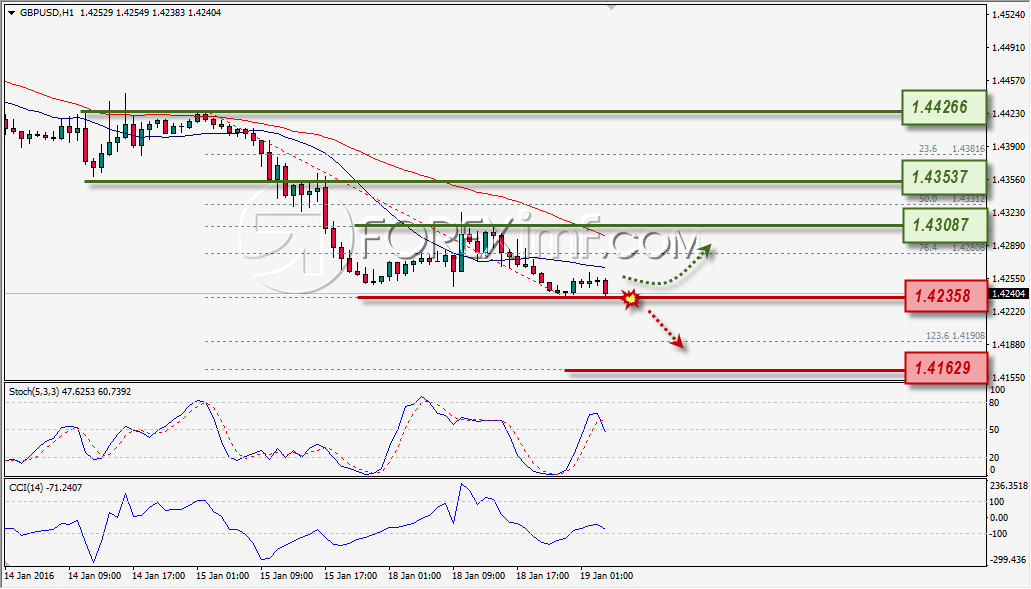Click the time axis label 18 Jan 09:00
Screen dimensions: 1031x589
pyautogui.click(x=479, y=576)
